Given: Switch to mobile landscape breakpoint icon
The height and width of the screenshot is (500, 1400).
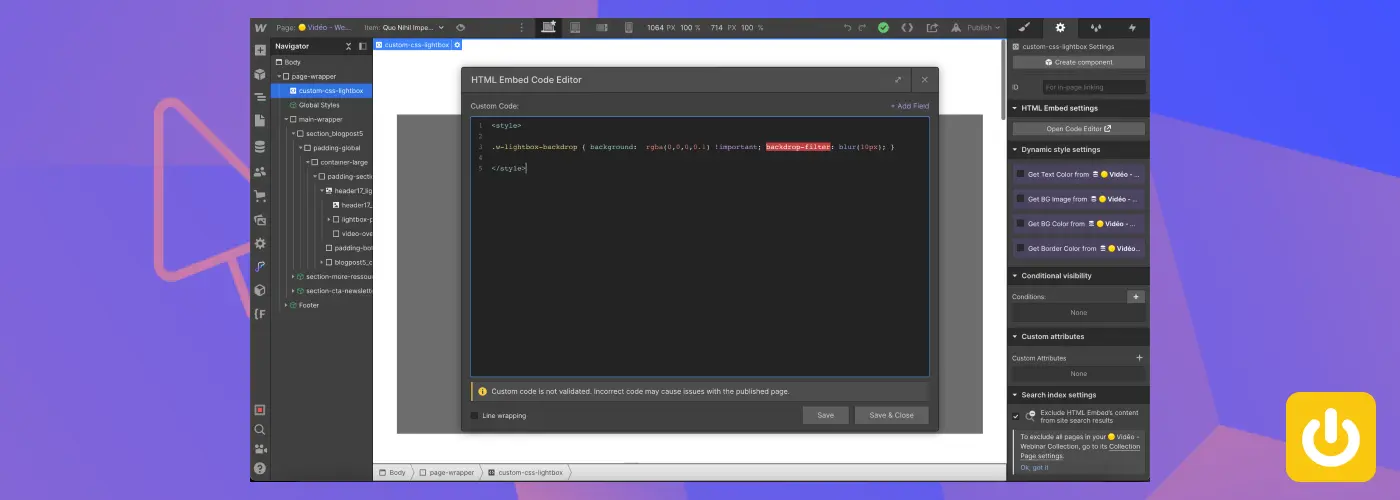Looking at the screenshot, I should [x=600, y=27].
